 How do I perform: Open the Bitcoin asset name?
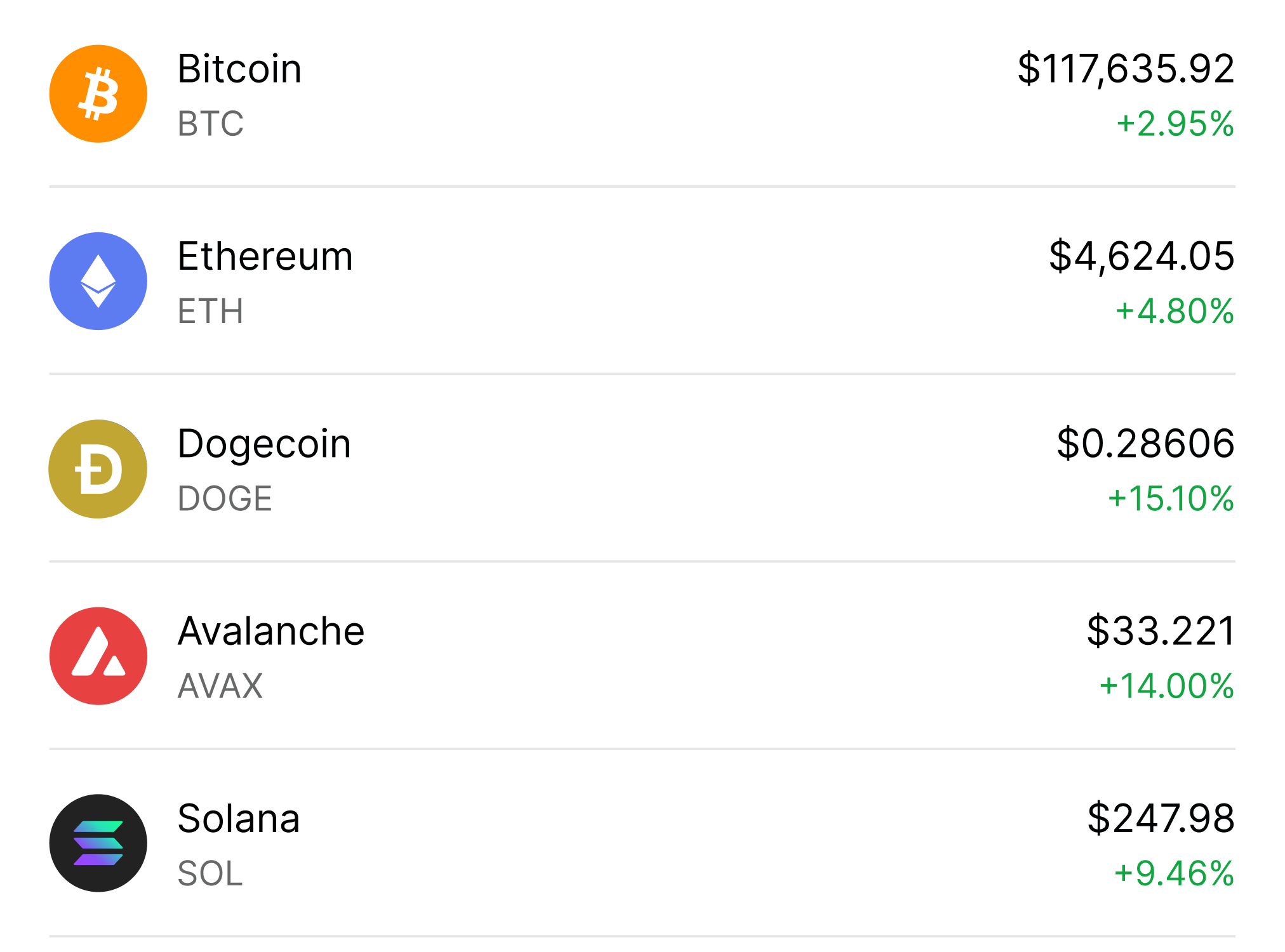tap(239, 69)
